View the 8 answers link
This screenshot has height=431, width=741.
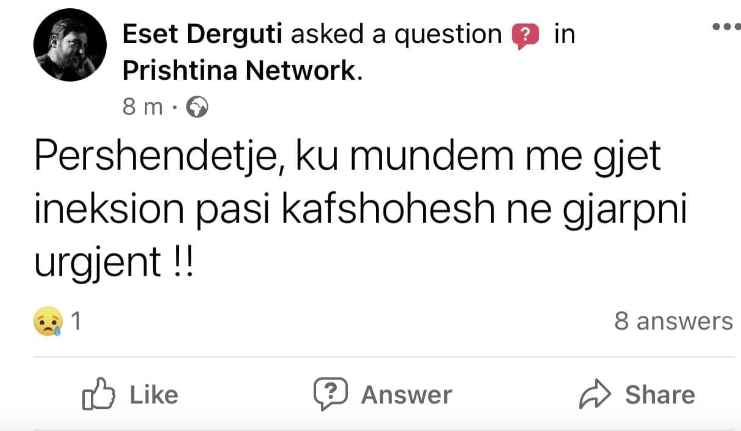673,322
